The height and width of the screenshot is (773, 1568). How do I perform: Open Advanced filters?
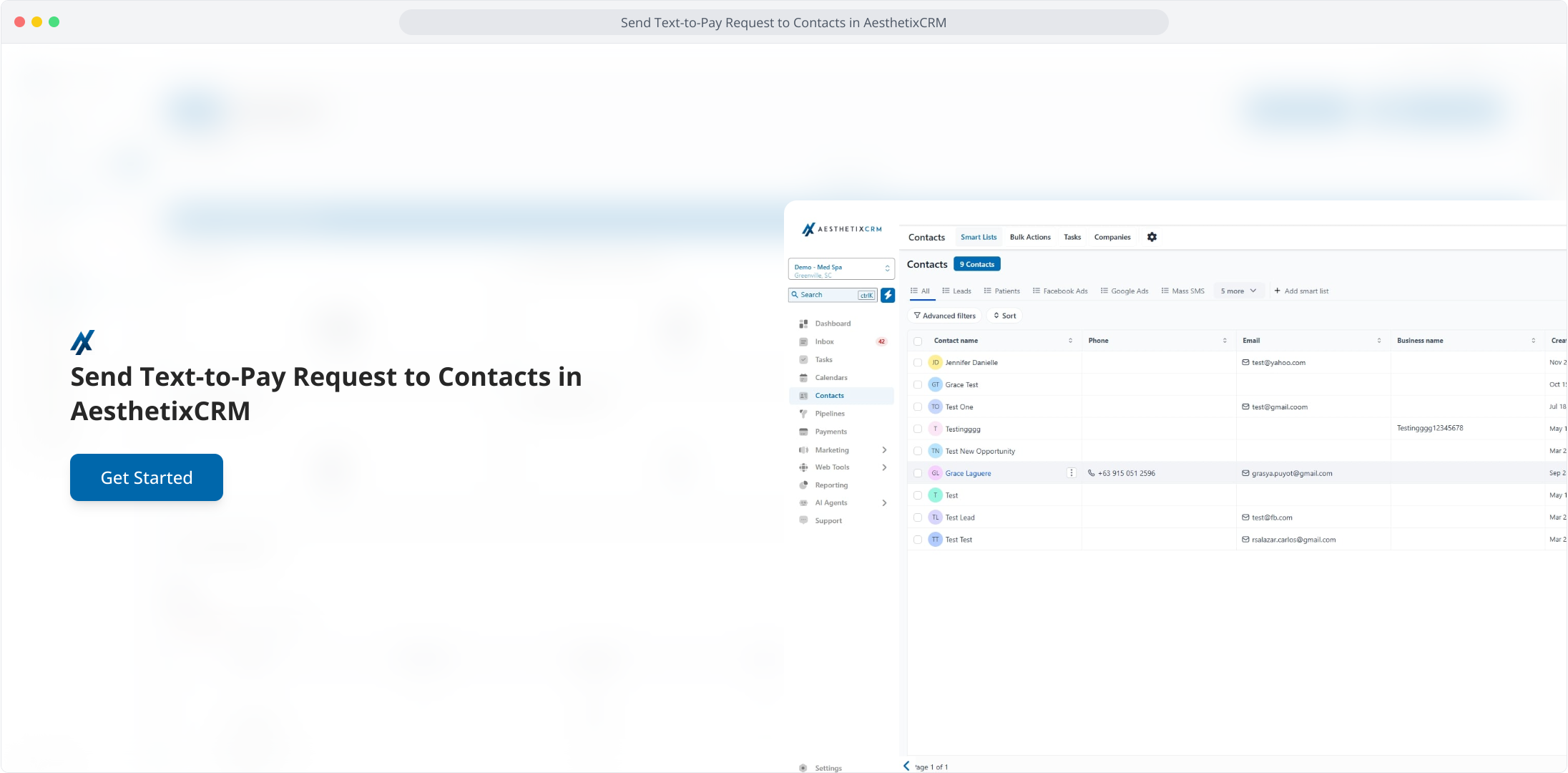tap(944, 316)
